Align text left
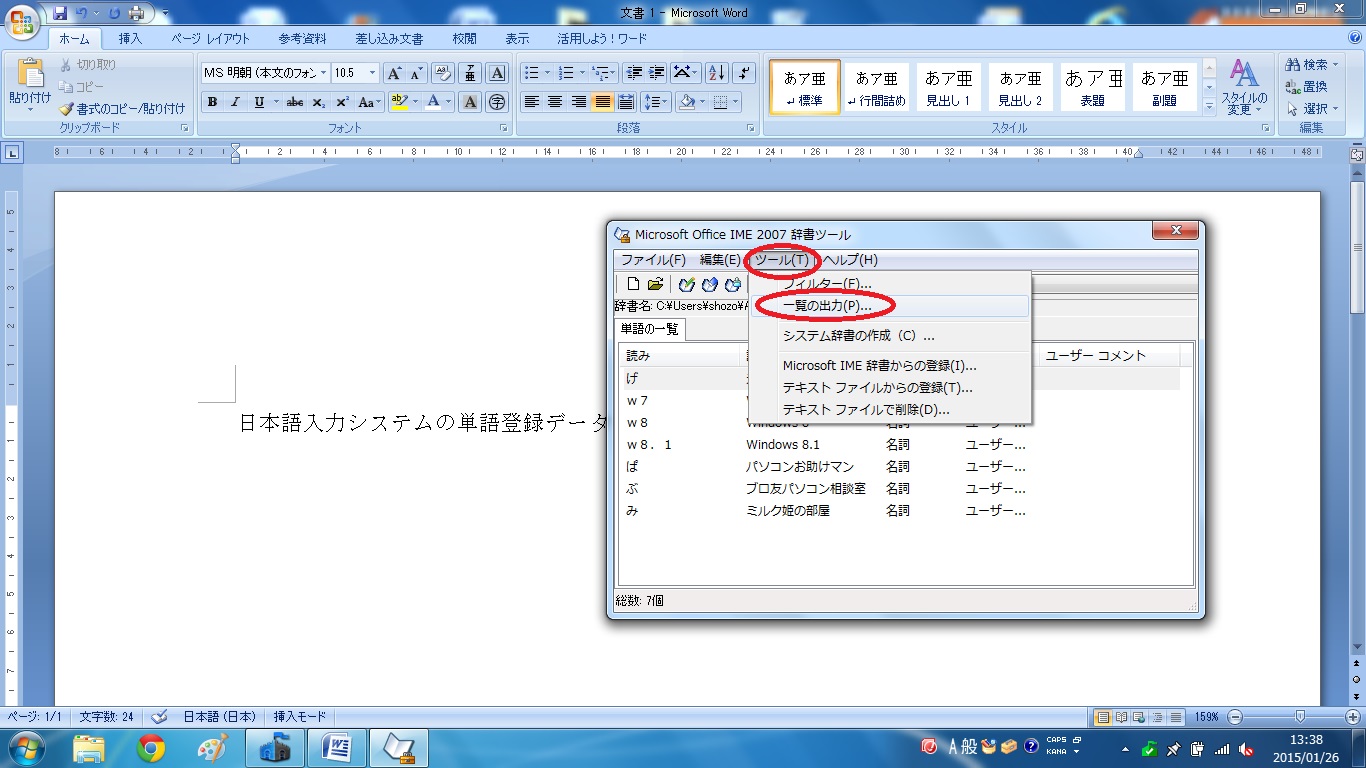 point(532,102)
